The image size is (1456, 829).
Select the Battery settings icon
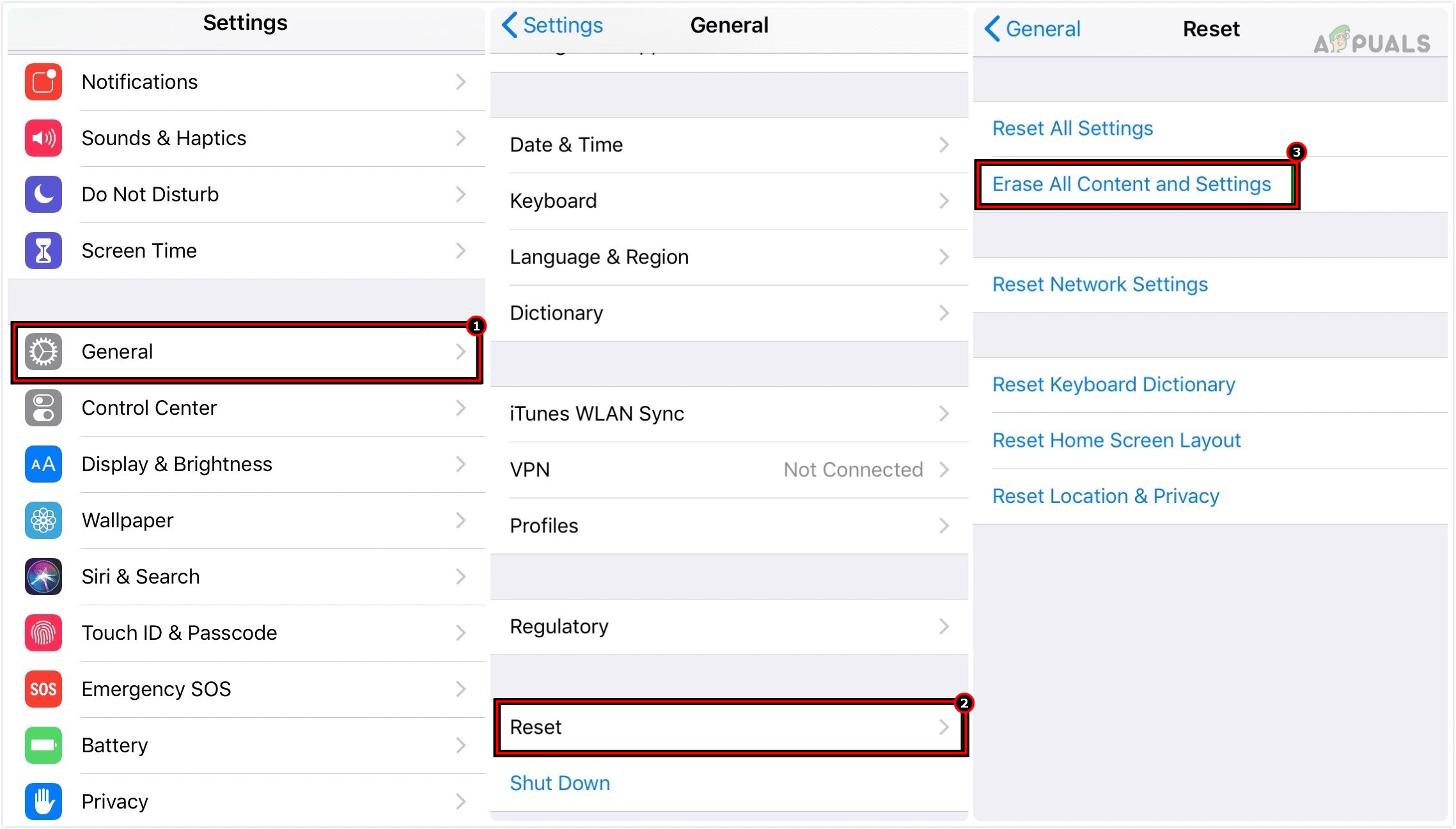[x=42, y=745]
